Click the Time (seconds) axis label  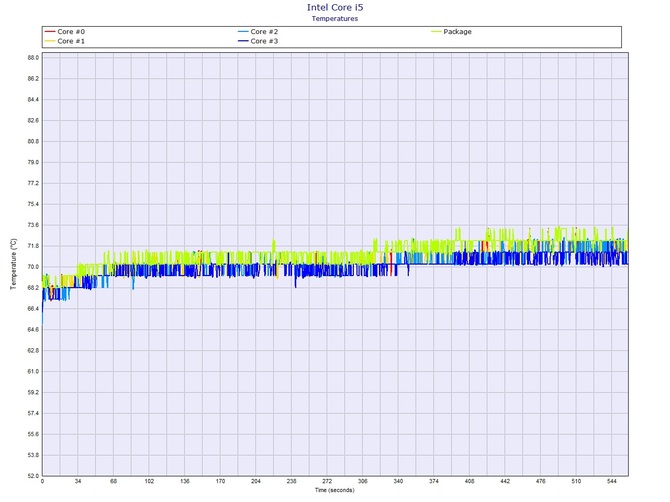335,490
